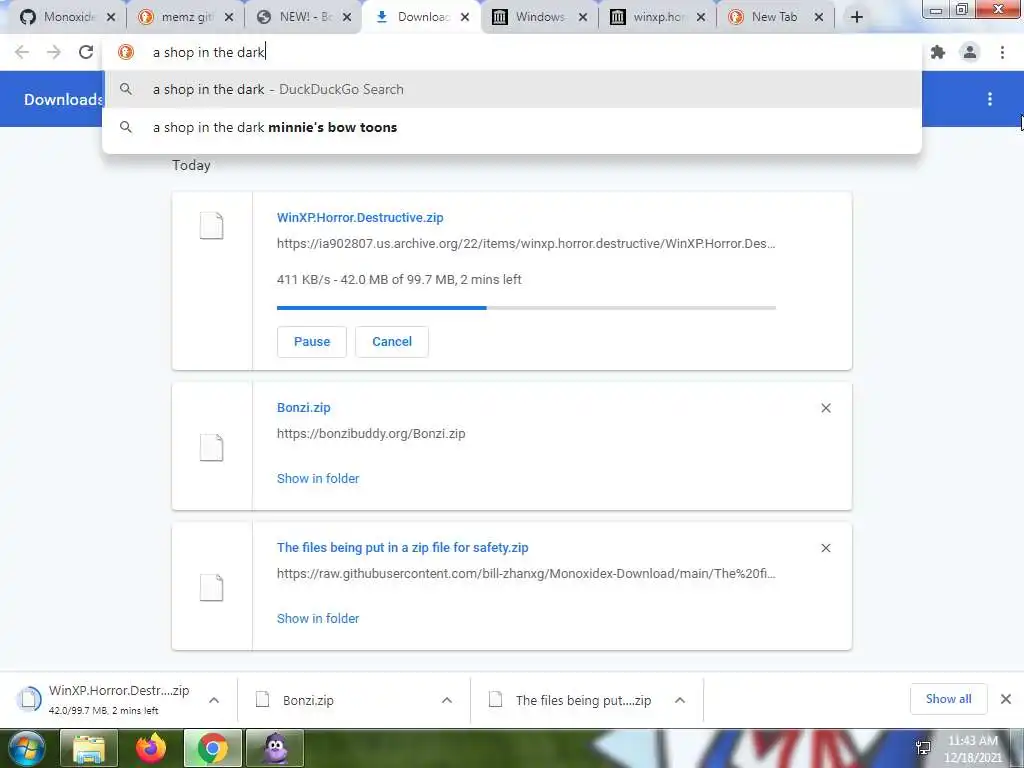Show Bonzi.zip in folder
This screenshot has height=768, width=1024.
(318, 478)
